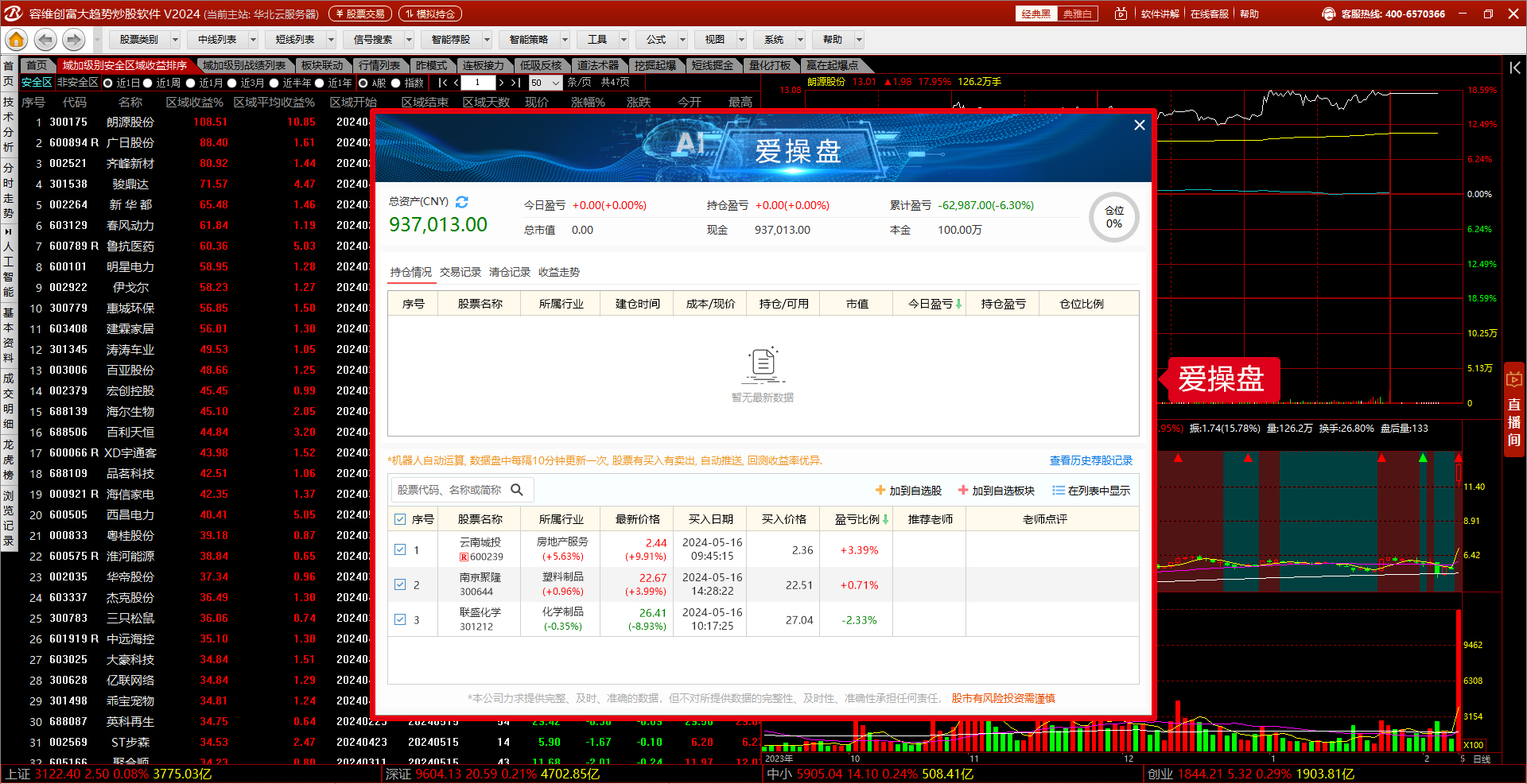This screenshot has width=1527, height=784.
Task: Close the 爱操盘 dialog
Action: [x=1140, y=125]
